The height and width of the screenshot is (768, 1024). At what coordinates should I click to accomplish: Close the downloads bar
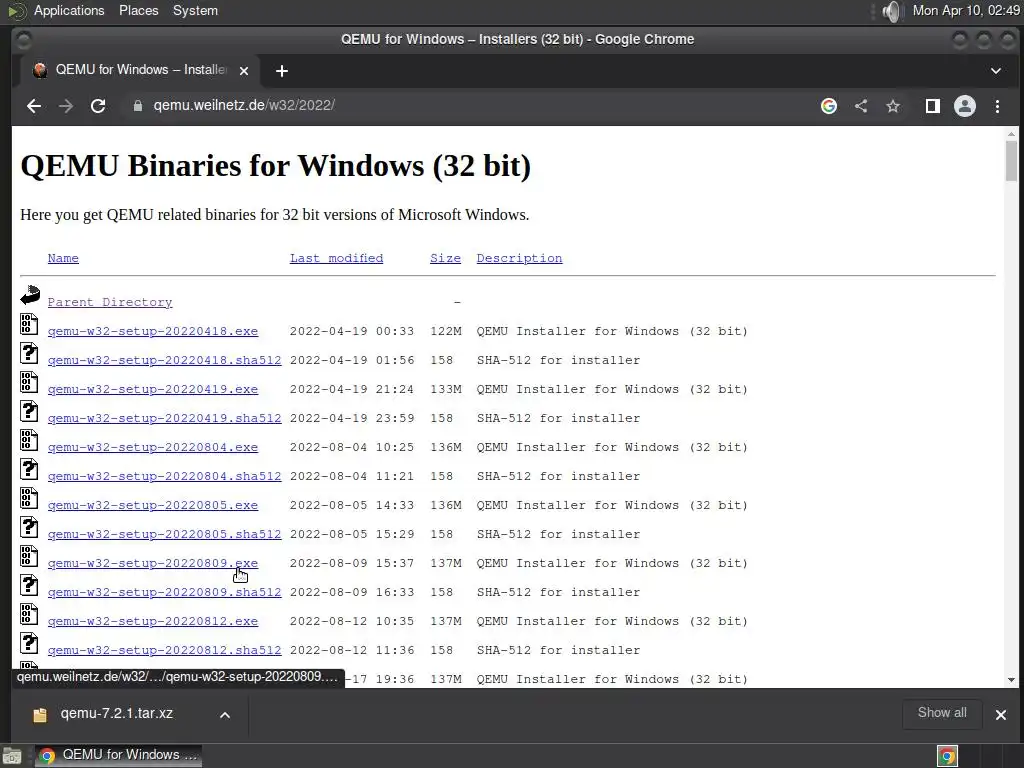[1000, 714]
